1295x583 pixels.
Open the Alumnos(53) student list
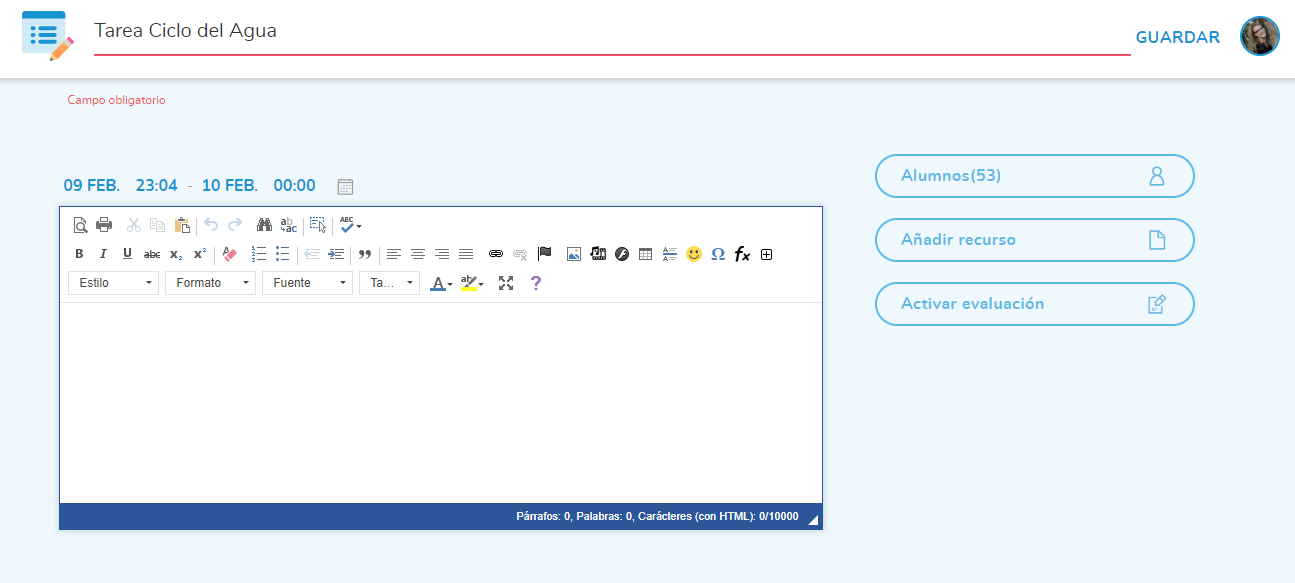coord(1034,176)
